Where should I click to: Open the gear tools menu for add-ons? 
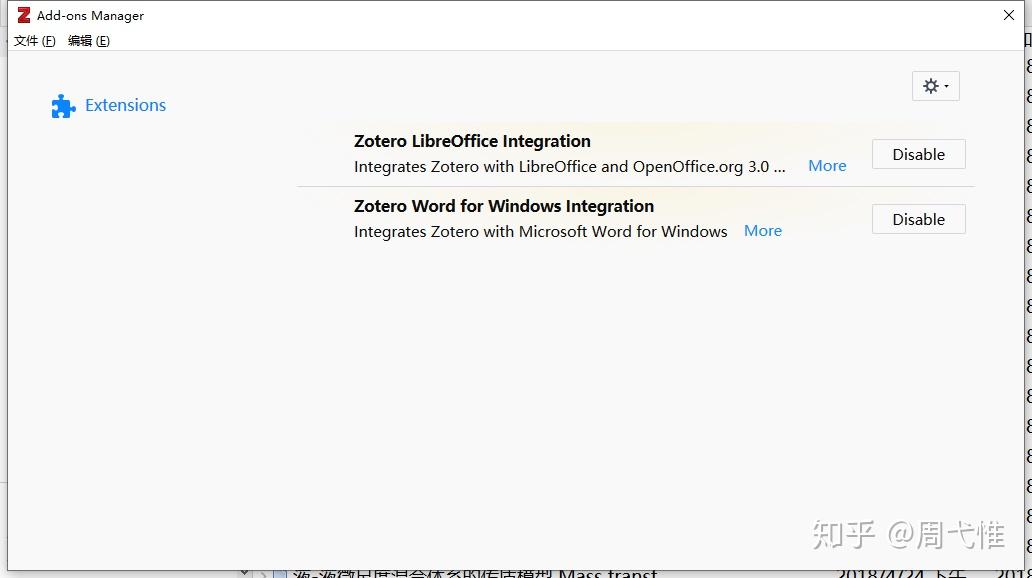[x=935, y=86]
